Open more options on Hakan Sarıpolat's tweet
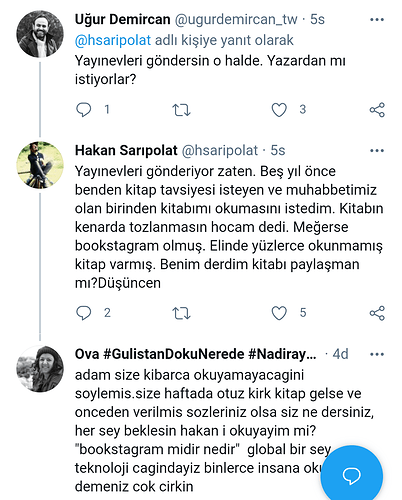The image size is (402, 500). [x=377, y=151]
